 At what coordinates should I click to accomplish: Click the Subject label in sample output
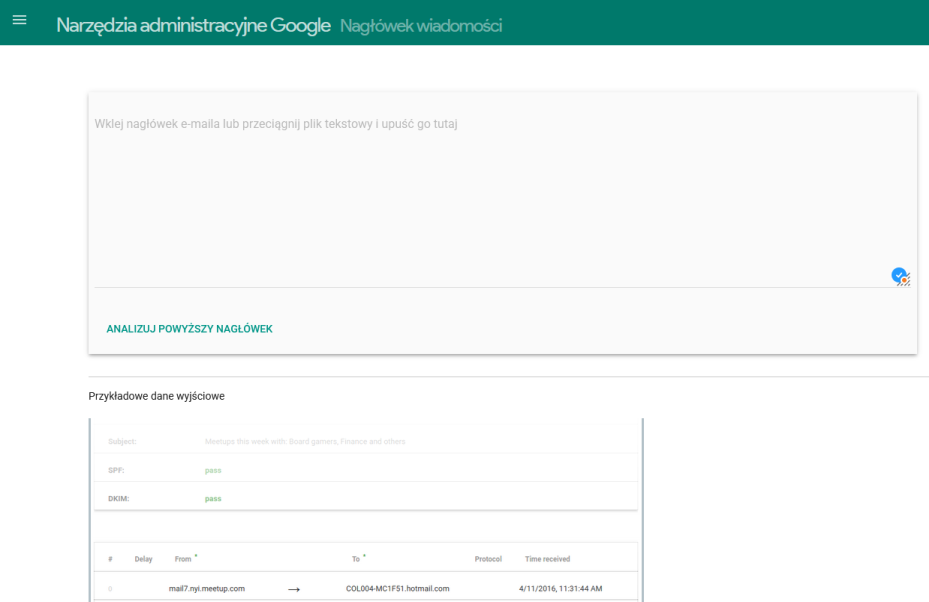122,441
